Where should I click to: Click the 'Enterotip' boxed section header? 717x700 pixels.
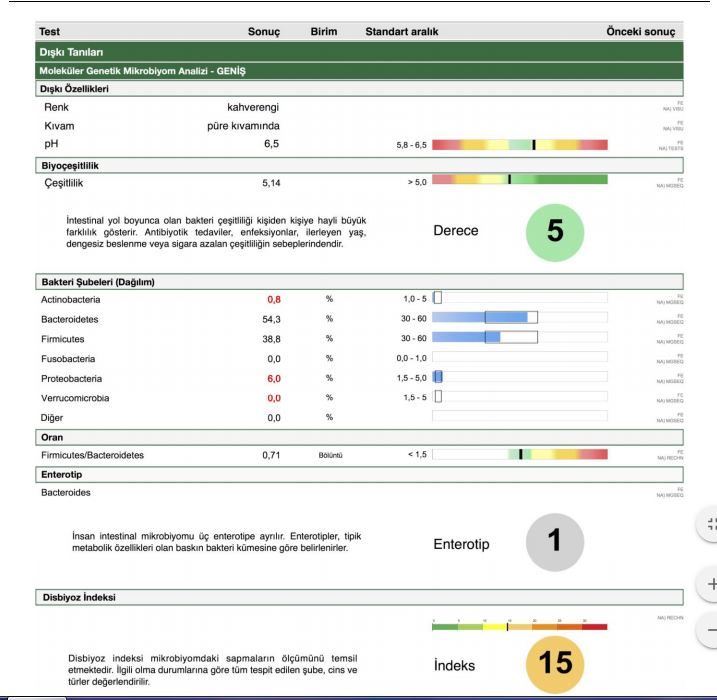pyautogui.click(x=359, y=475)
